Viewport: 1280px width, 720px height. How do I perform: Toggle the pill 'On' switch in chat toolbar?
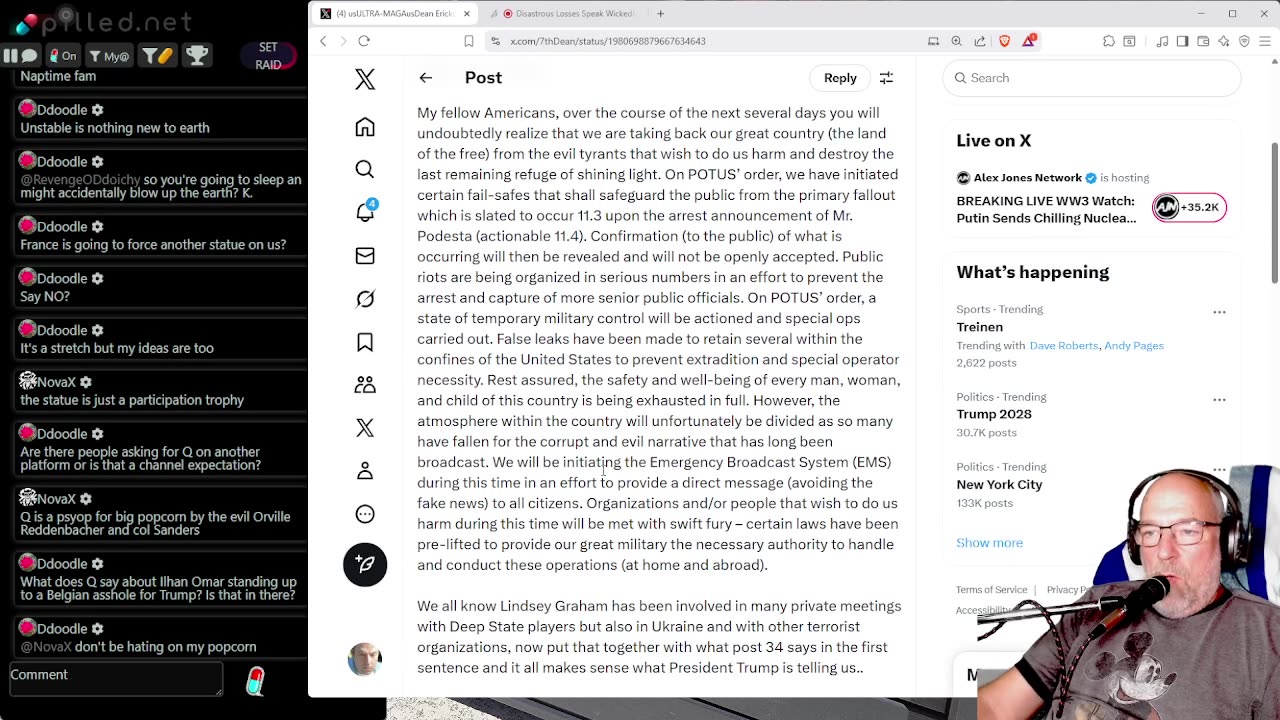coord(64,56)
